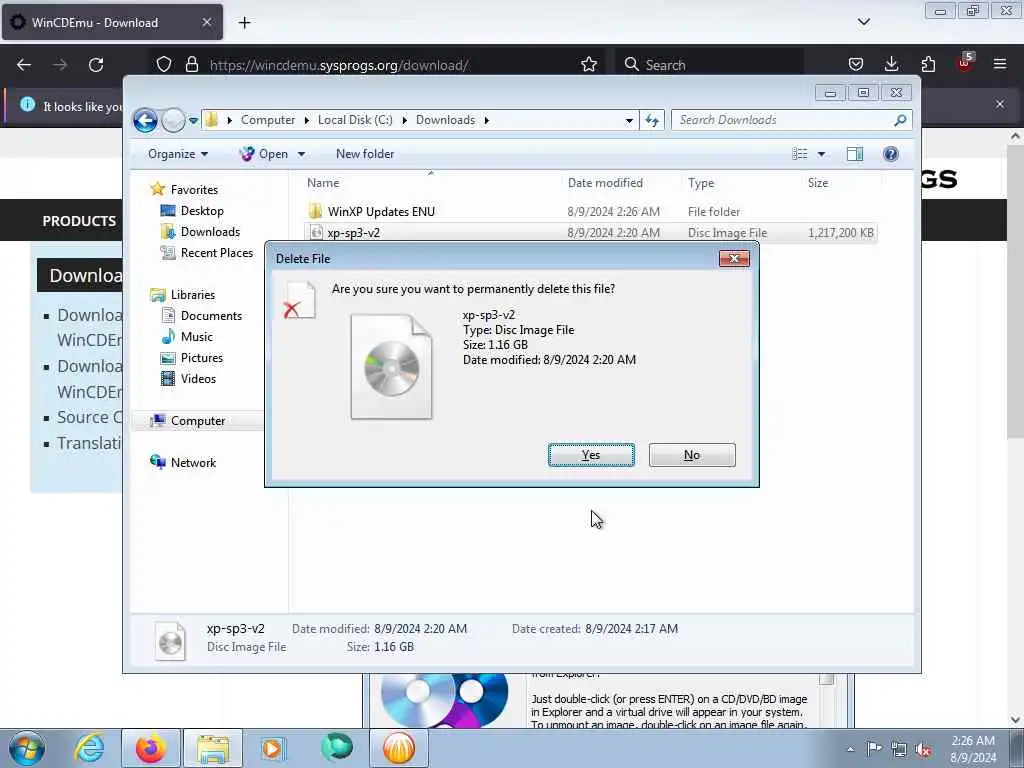Image resolution: width=1024 pixels, height=768 pixels.
Task: Click the Firefox Search box
Action: tap(710, 65)
